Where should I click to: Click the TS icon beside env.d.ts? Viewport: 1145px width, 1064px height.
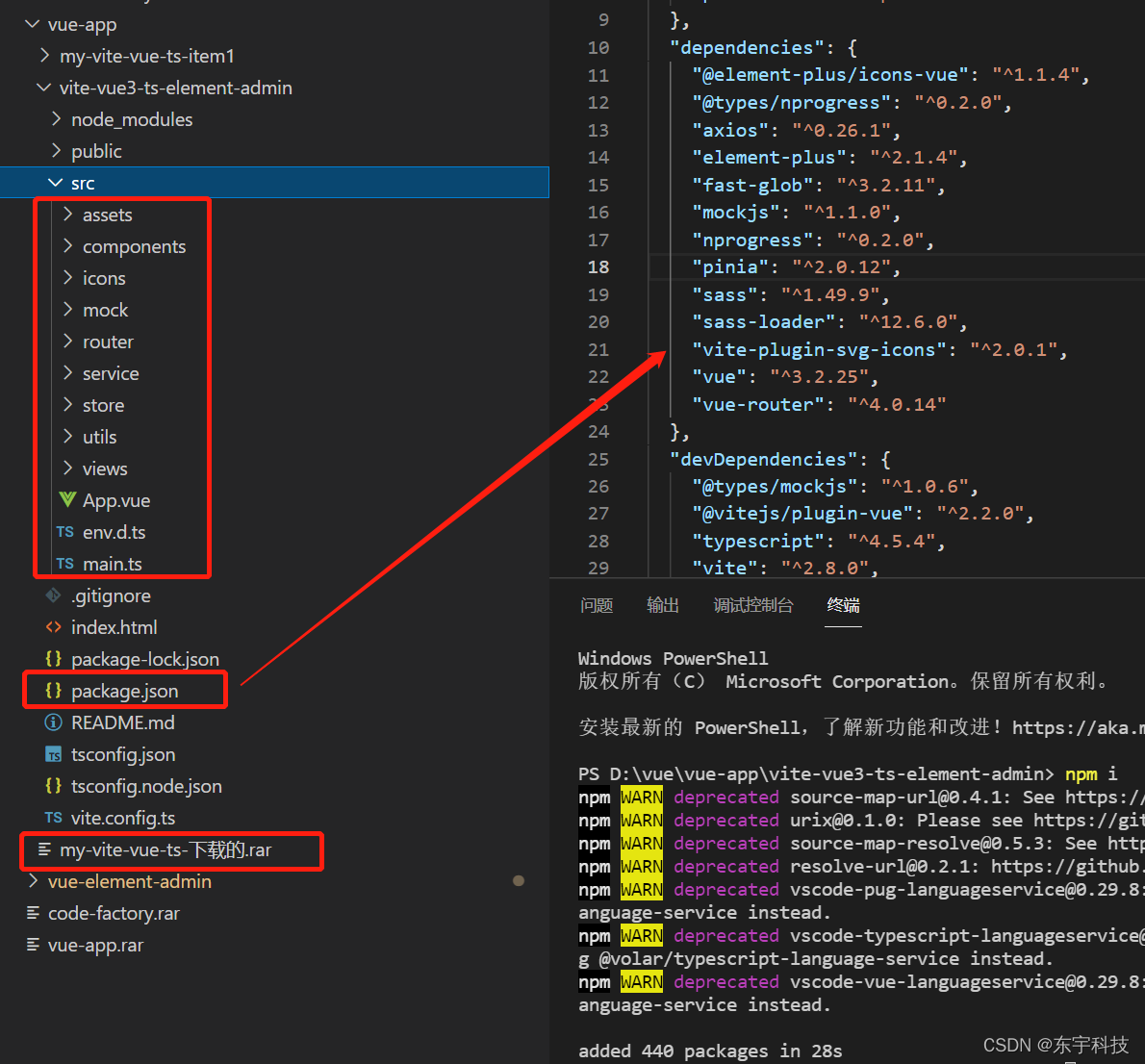65,532
